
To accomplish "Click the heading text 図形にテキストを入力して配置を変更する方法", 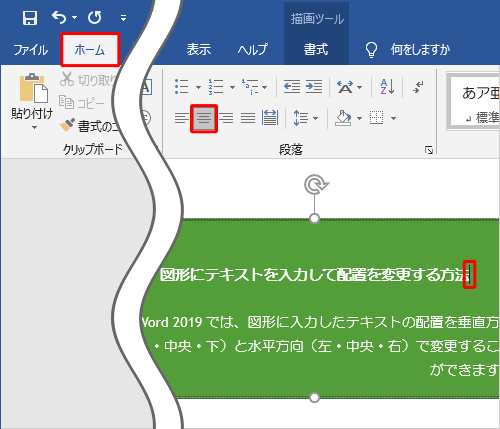I will pyautogui.click(x=315, y=275).
